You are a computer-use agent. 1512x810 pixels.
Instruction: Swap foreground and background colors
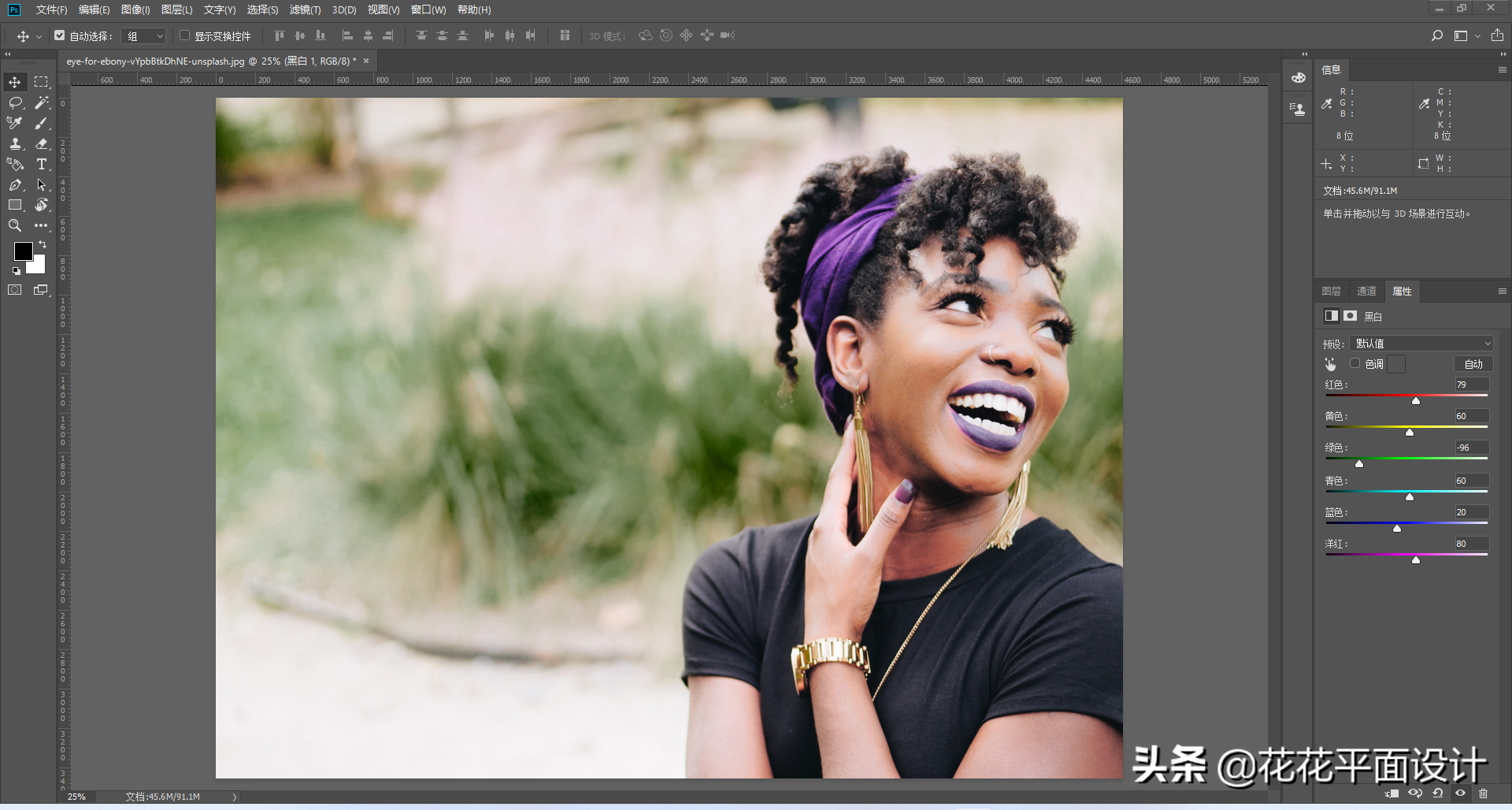click(x=43, y=244)
